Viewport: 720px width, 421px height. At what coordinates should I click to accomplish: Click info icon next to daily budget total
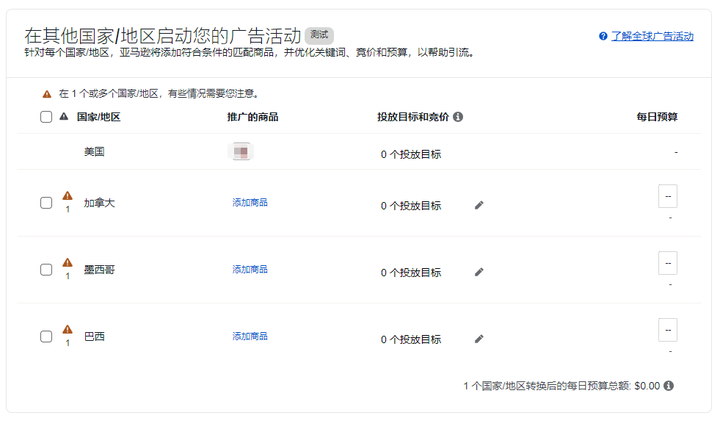coord(668,385)
